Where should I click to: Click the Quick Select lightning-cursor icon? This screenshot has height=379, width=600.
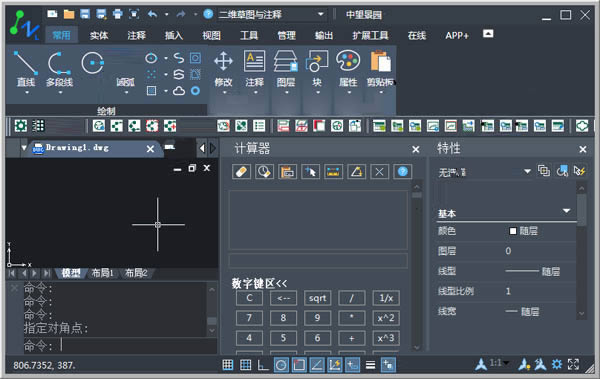(x=579, y=171)
